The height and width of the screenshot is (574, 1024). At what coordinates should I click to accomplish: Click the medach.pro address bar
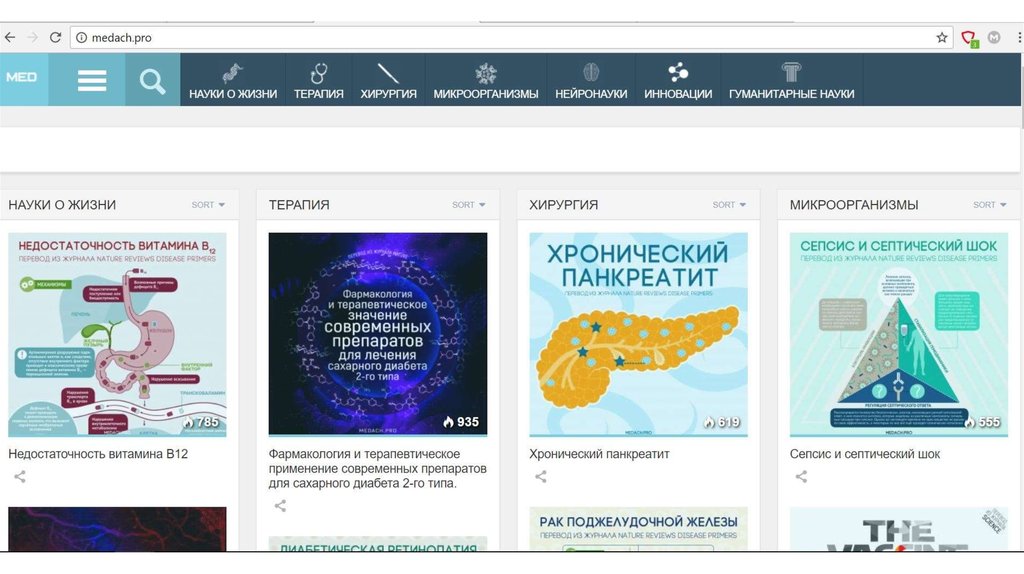pos(509,38)
